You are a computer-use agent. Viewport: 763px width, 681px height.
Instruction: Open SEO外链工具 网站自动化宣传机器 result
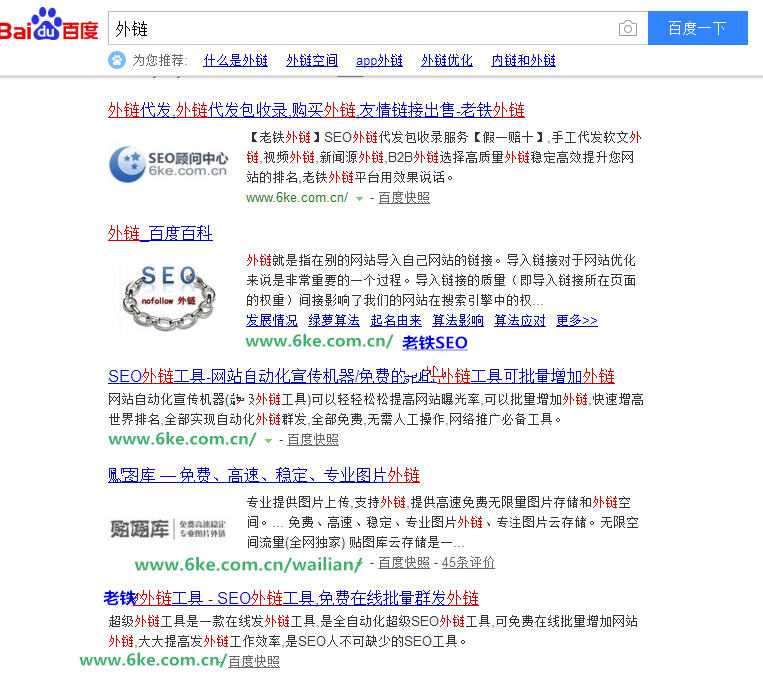[361, 376]
